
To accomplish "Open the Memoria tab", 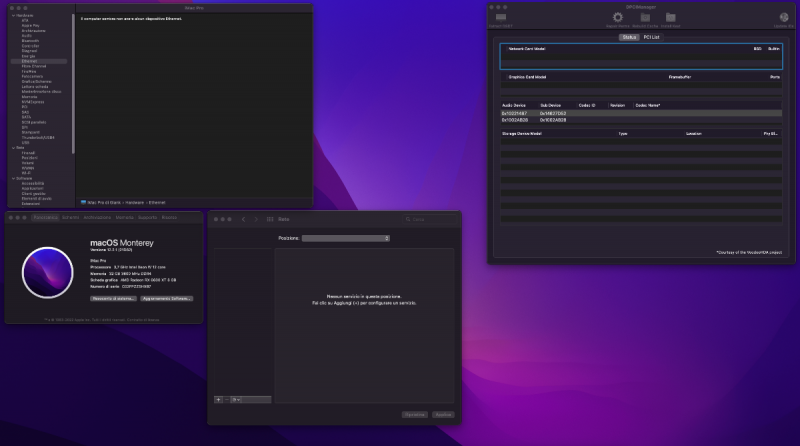I will 124,217.
